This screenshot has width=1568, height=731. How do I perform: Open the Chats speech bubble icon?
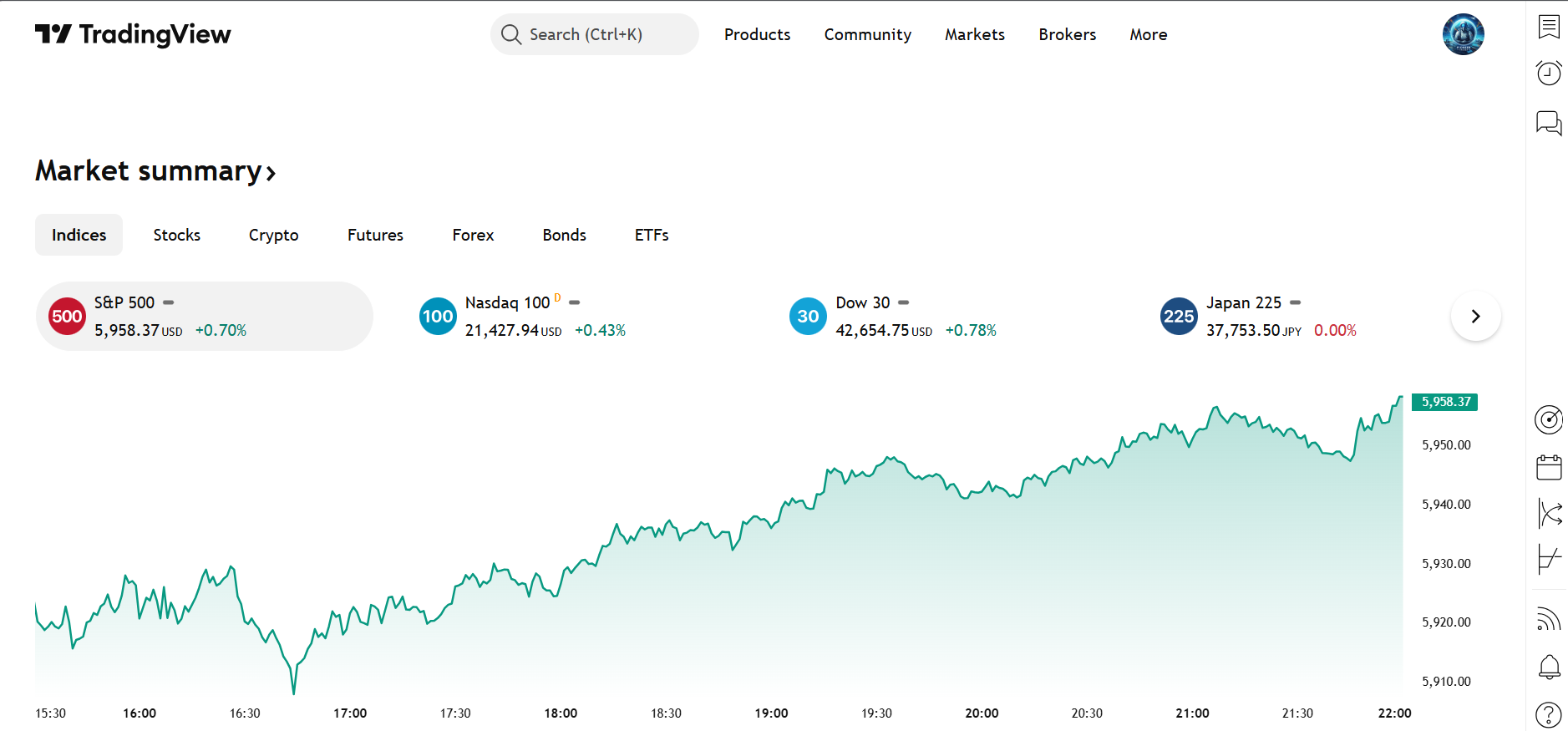pos(1549,123)
